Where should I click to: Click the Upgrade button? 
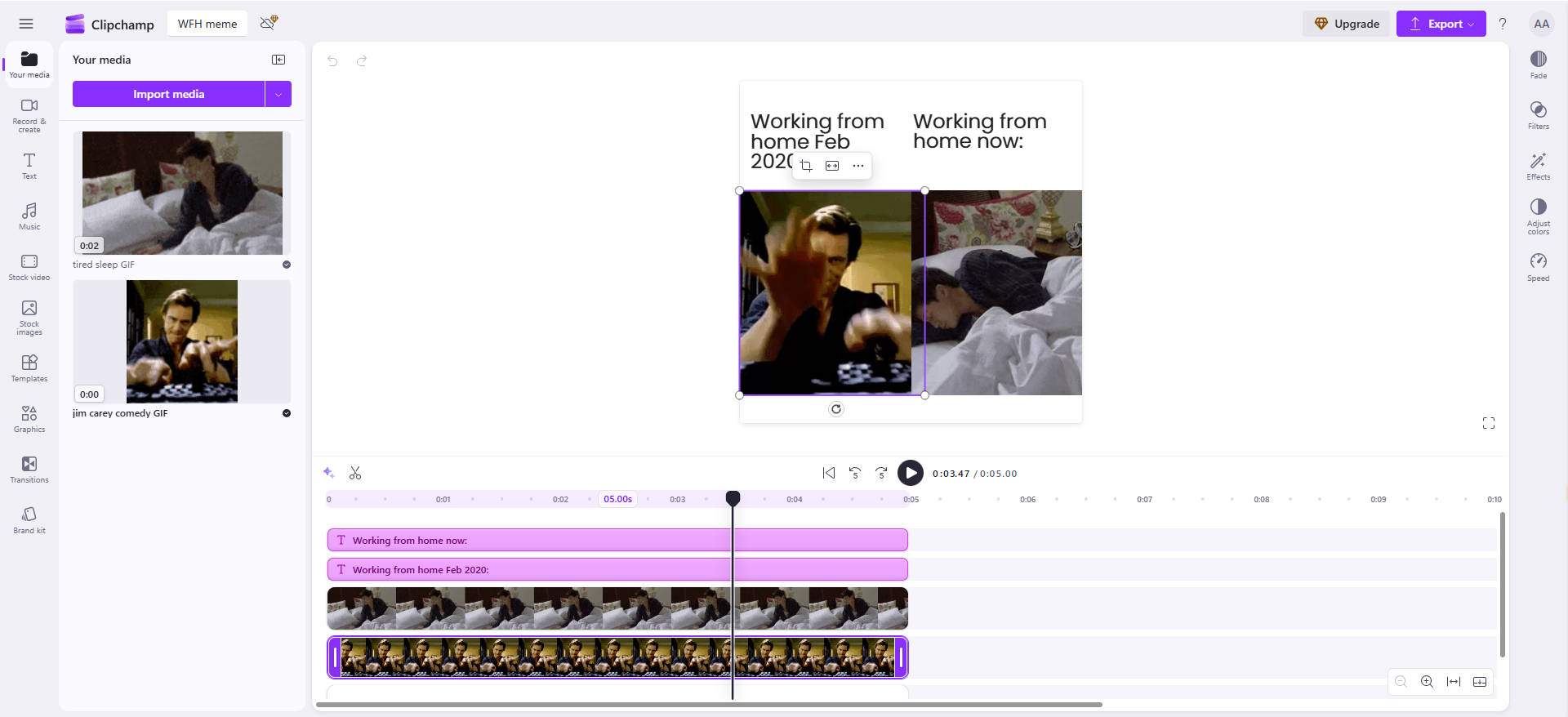point(1346,24)
